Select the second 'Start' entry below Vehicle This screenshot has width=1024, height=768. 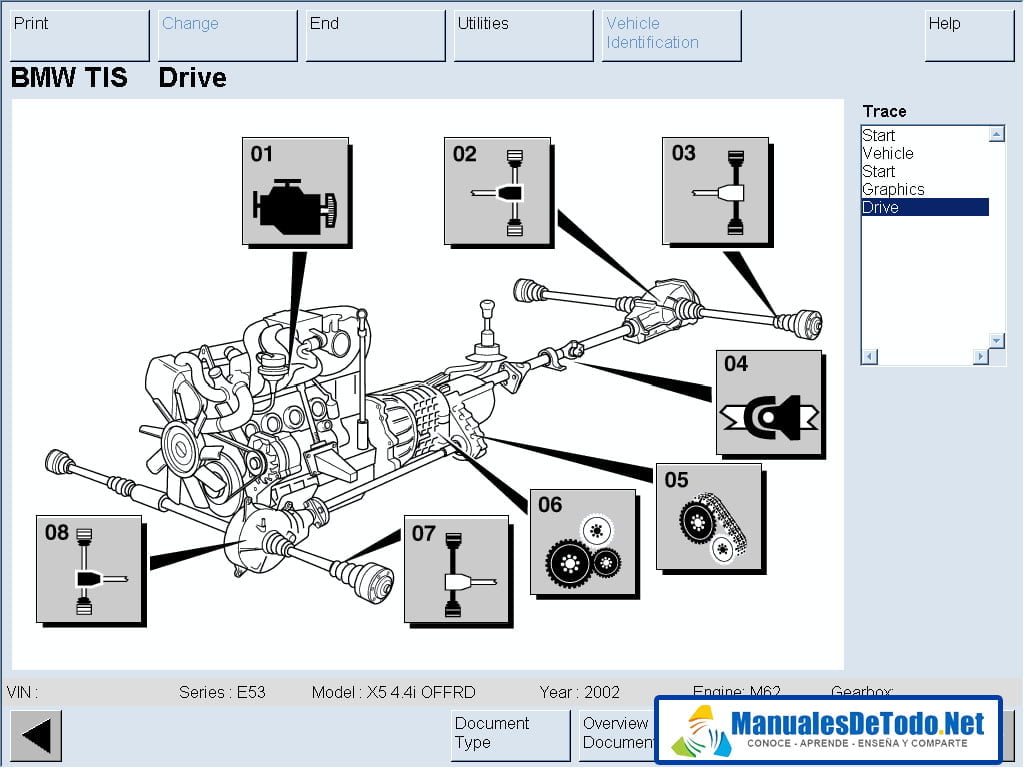(x=925, y=172)
